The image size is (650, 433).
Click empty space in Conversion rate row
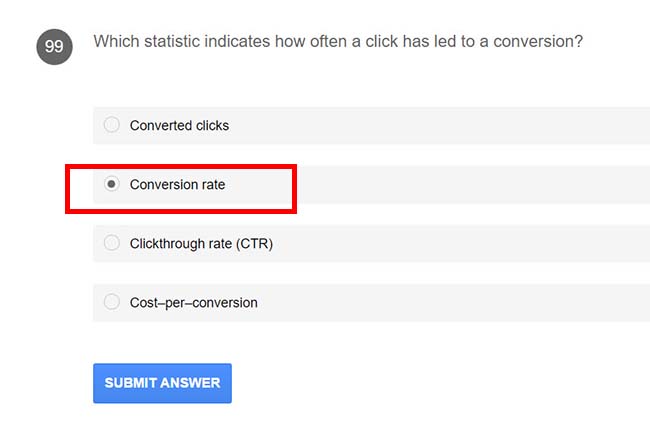point(470,185)
